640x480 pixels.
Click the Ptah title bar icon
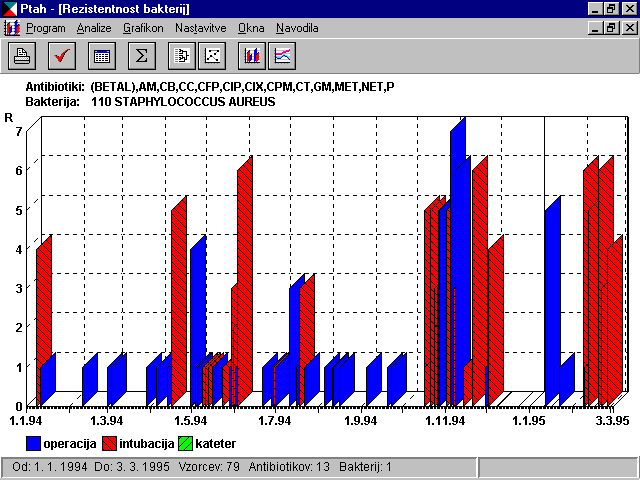coord(9,9)
